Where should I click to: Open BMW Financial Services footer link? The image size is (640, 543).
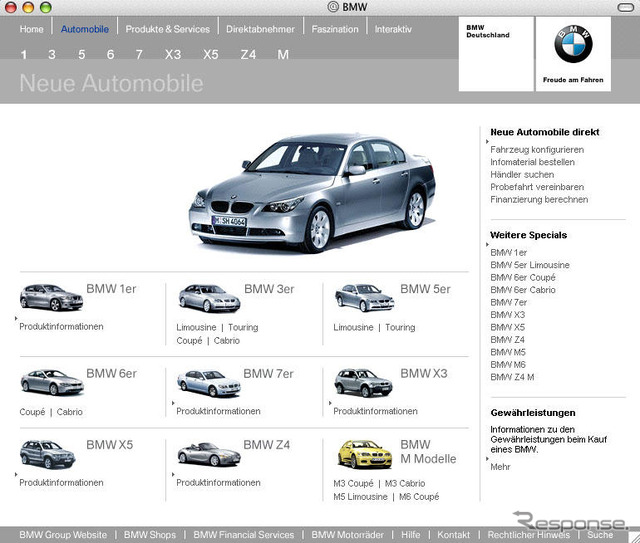pyautogui.click(x=244, y=535)
